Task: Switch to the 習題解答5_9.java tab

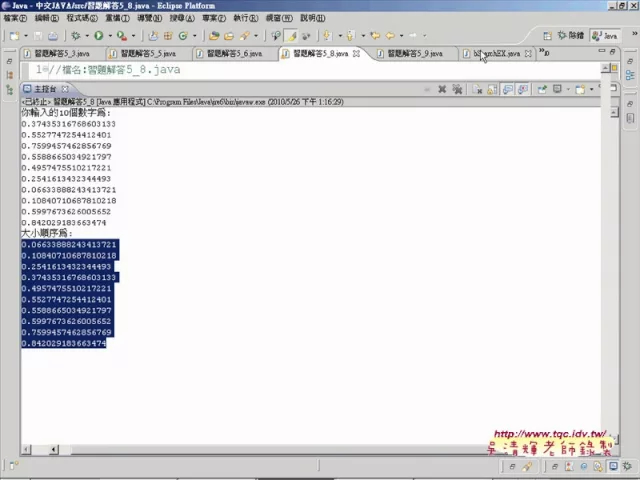Action: click(415, 53)
